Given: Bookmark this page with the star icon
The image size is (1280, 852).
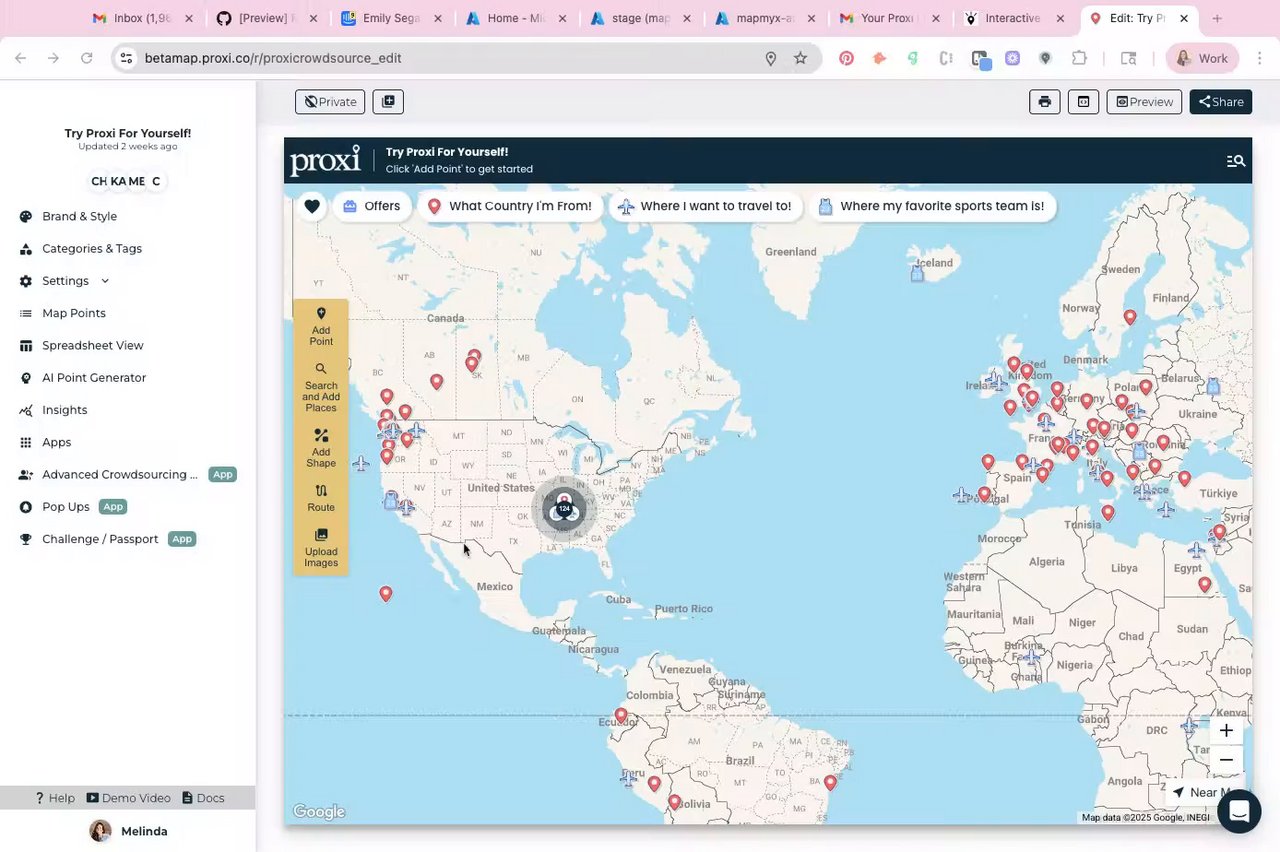Looking at the screenshot, I should pos(800,58).
